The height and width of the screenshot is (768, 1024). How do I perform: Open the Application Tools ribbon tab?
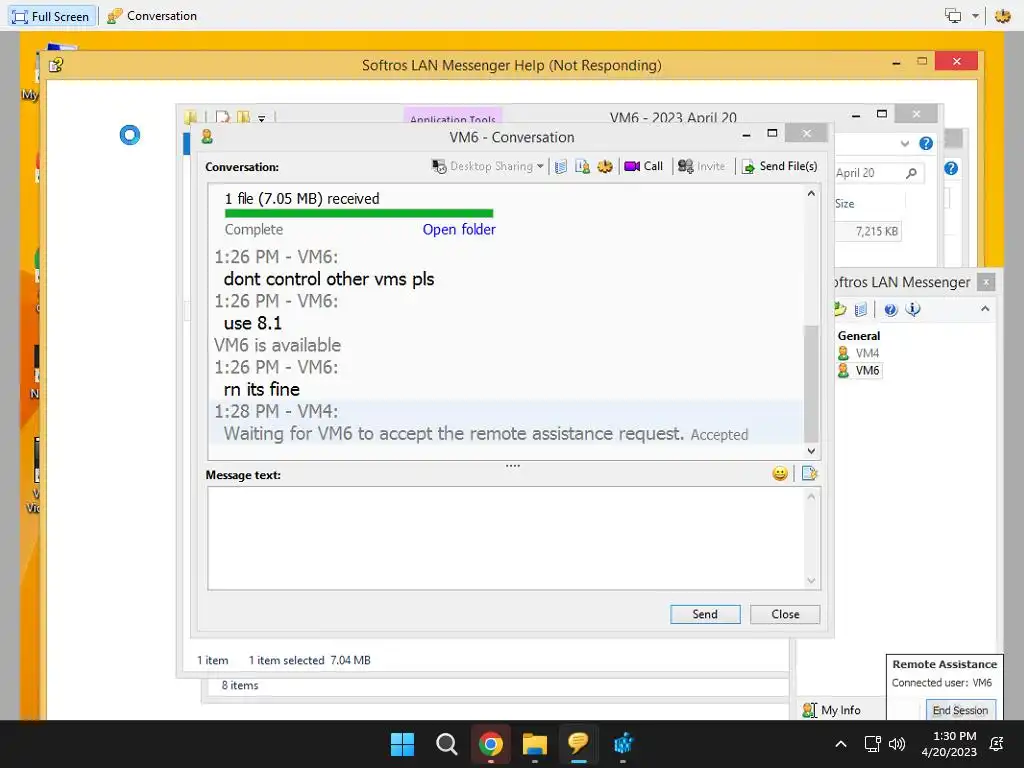pos(453,117)
